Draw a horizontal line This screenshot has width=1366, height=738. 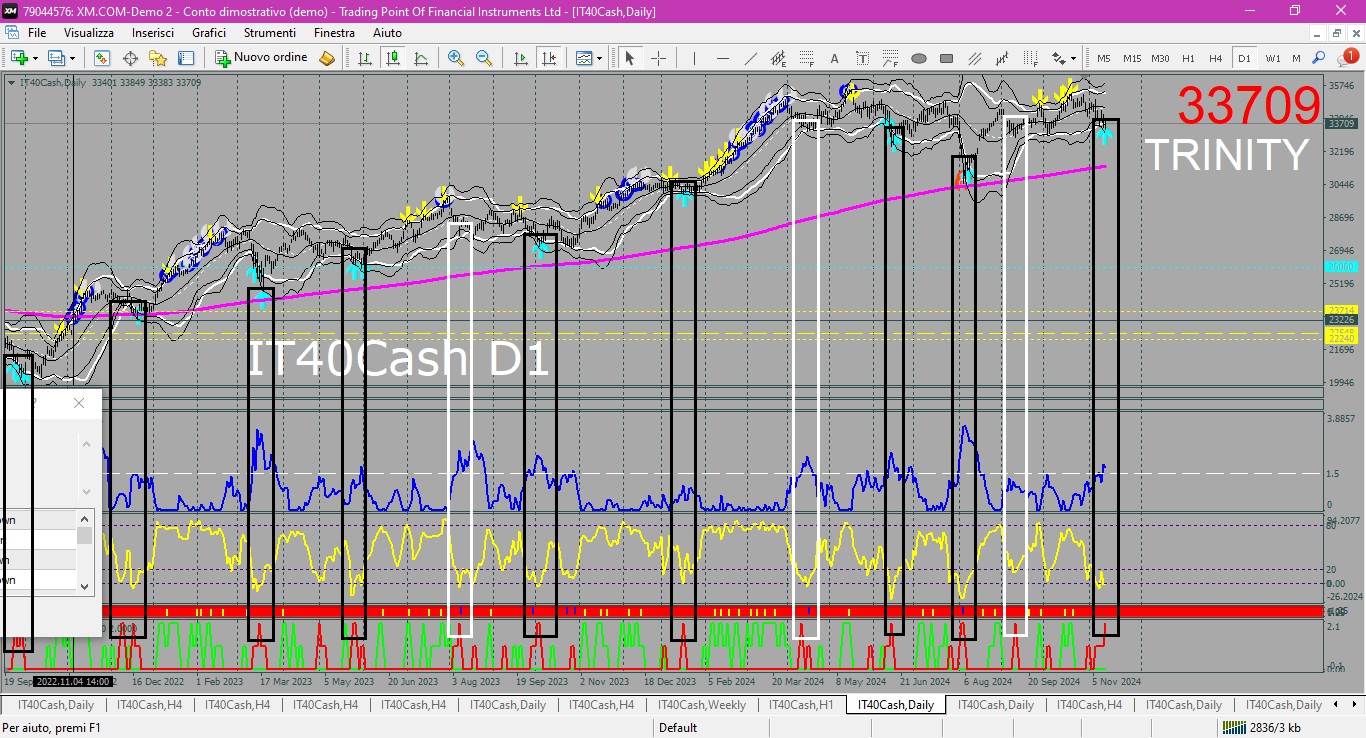click(x=722, y=58)
